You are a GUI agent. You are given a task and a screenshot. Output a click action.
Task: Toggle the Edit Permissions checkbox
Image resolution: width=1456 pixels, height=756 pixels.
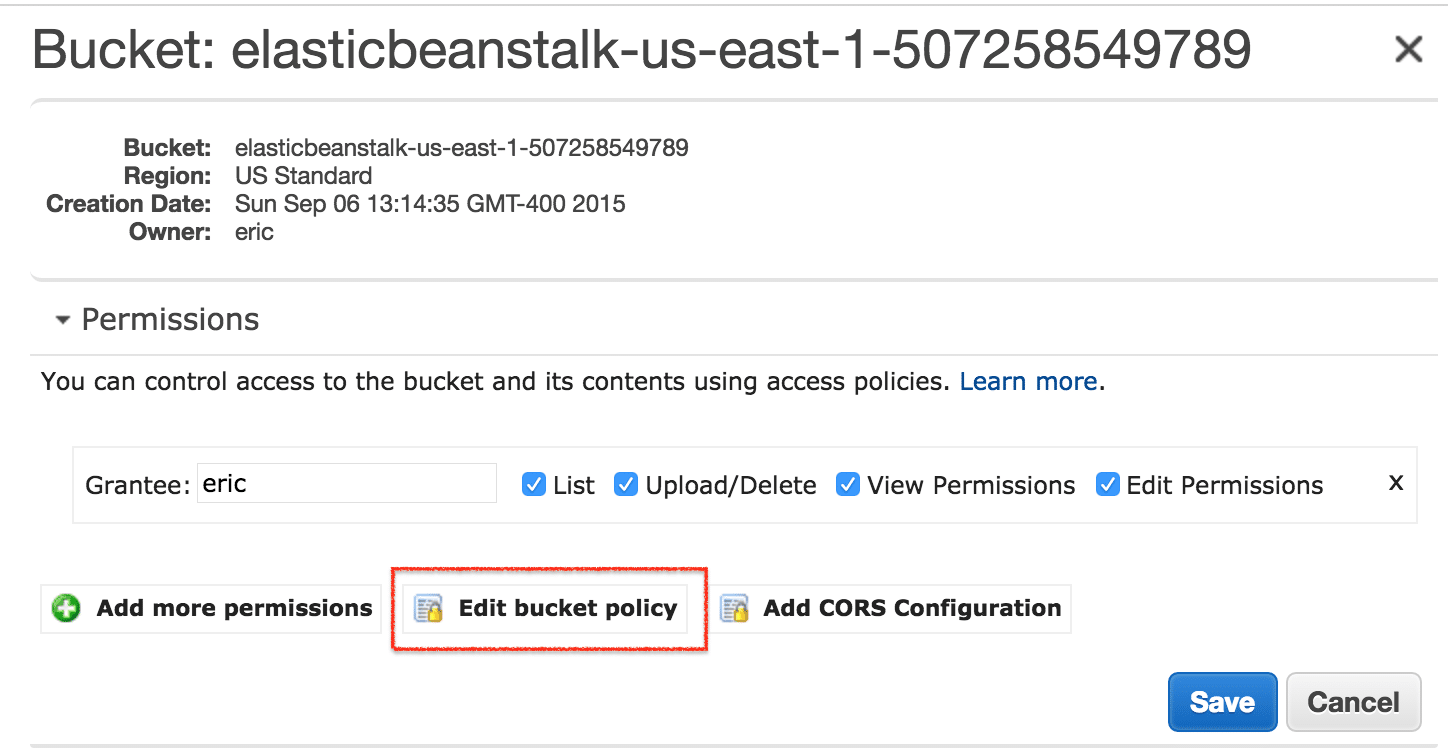point(1107,485)
